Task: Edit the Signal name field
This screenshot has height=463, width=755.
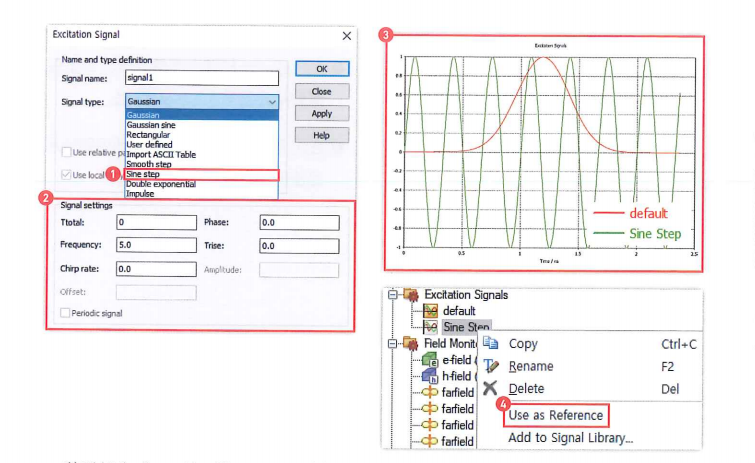Action: tap(202, 78)
